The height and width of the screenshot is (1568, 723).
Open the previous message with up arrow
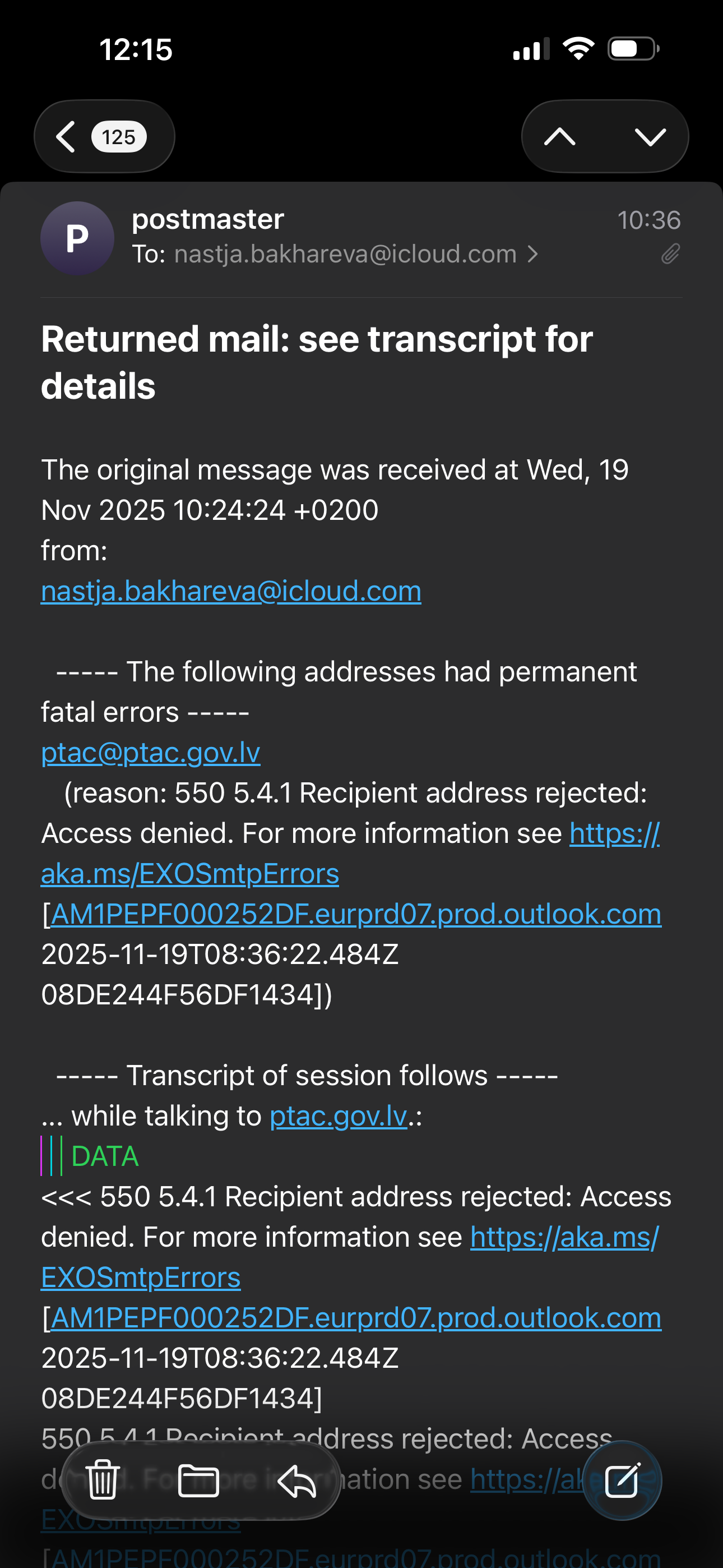click(x=559, y=136)
